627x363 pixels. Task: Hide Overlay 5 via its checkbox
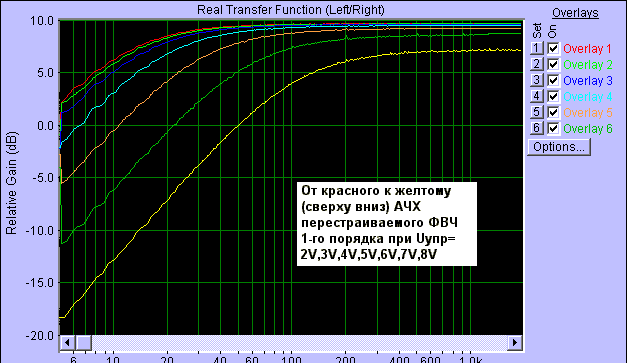tap(553, 113)
